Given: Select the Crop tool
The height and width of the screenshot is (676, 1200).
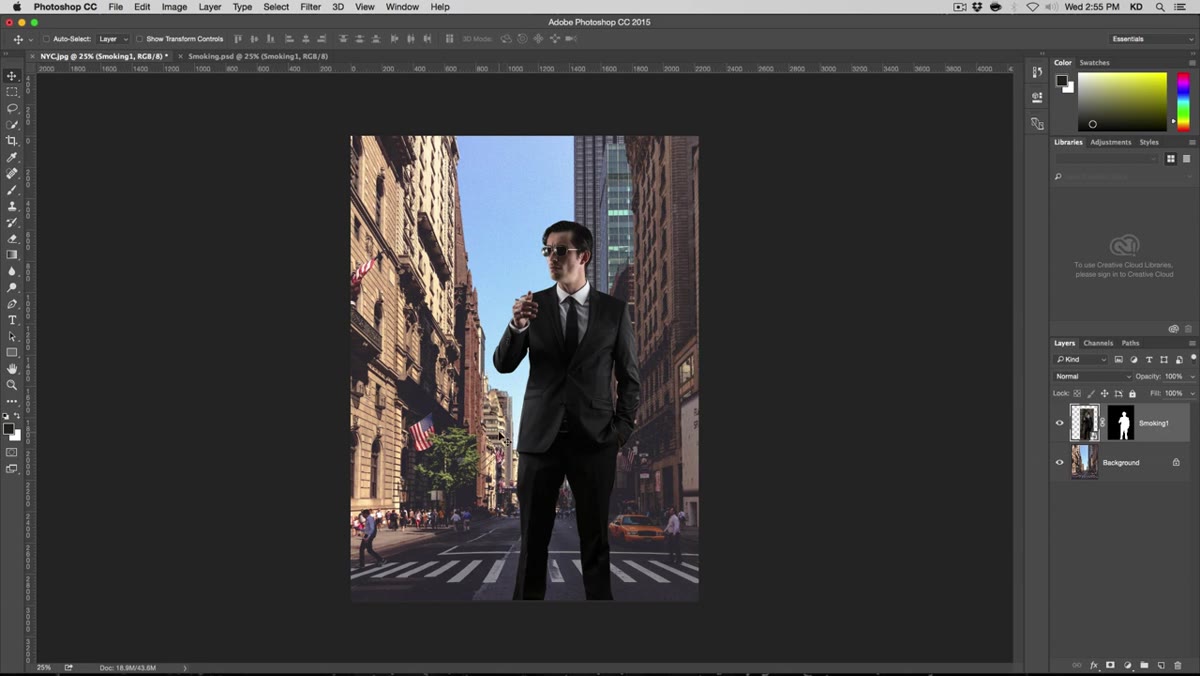Looking at the screenshot, I should click(x=12, y=141).
